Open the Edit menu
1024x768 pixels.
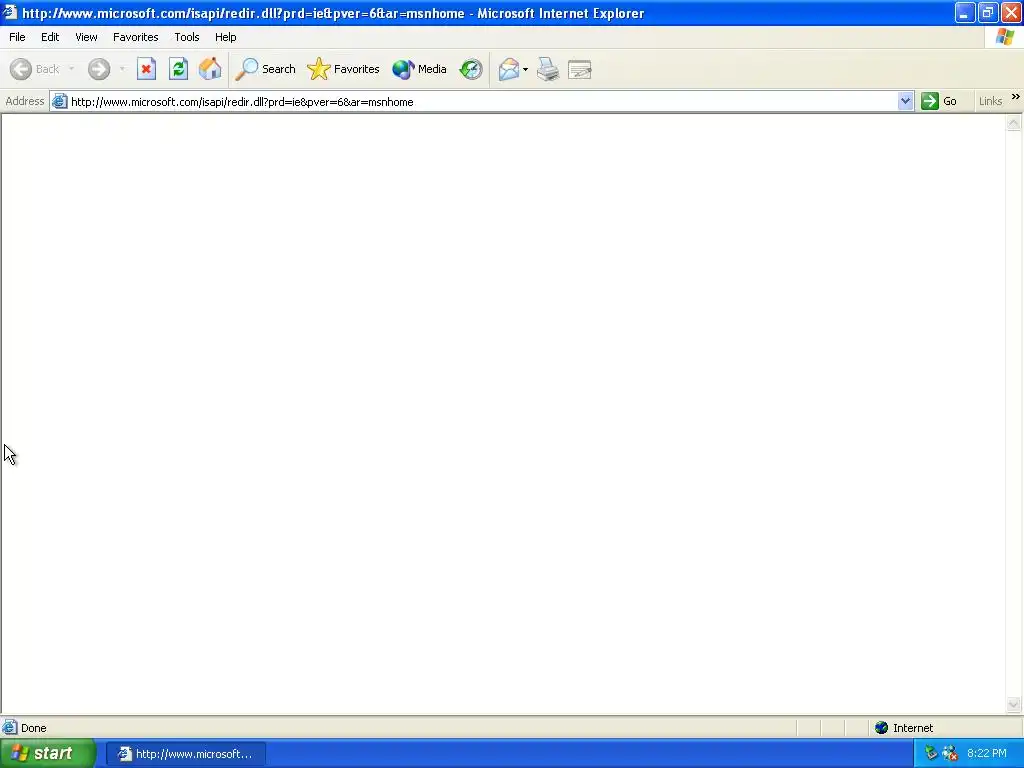(x=50, y=37)
